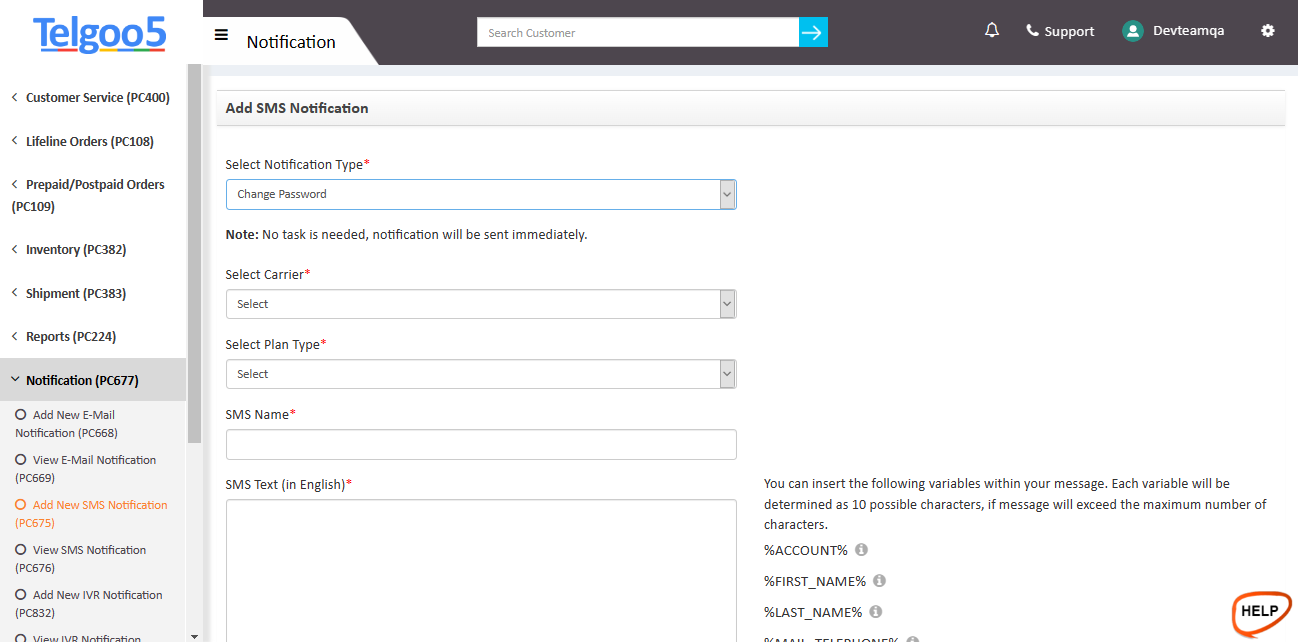Select the Add New E-Mail Notification radio option
This screenshot has height=642, width=1298.
(19, 414)
